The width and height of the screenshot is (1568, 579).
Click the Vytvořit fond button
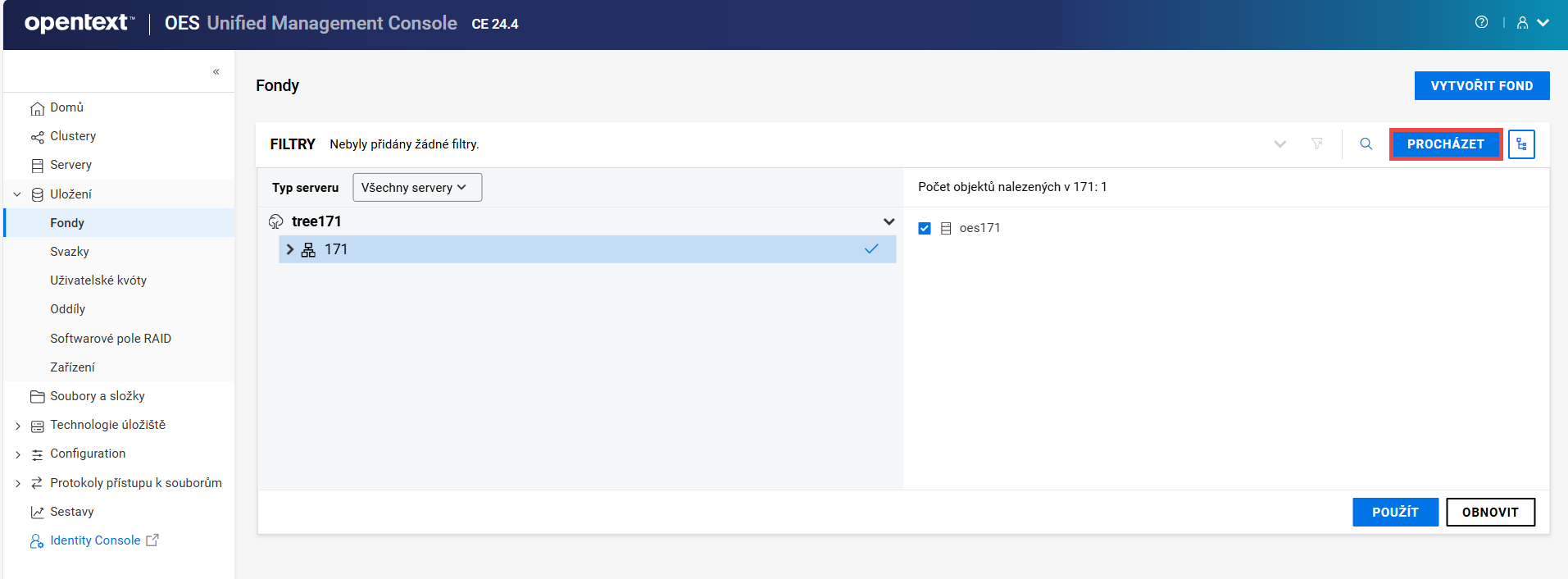click(x=1481, y=86)
